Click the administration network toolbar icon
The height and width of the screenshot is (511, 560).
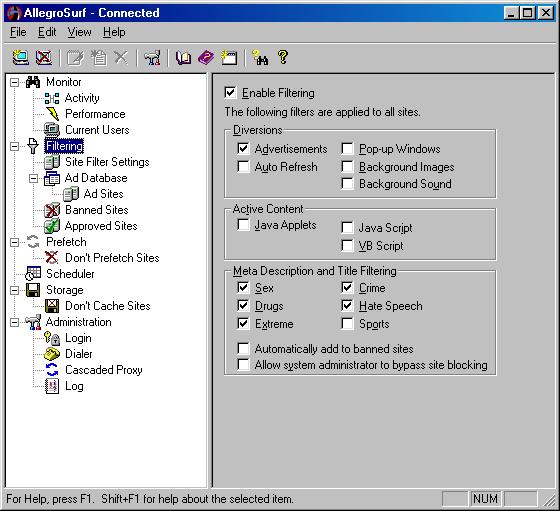(152, 57)
